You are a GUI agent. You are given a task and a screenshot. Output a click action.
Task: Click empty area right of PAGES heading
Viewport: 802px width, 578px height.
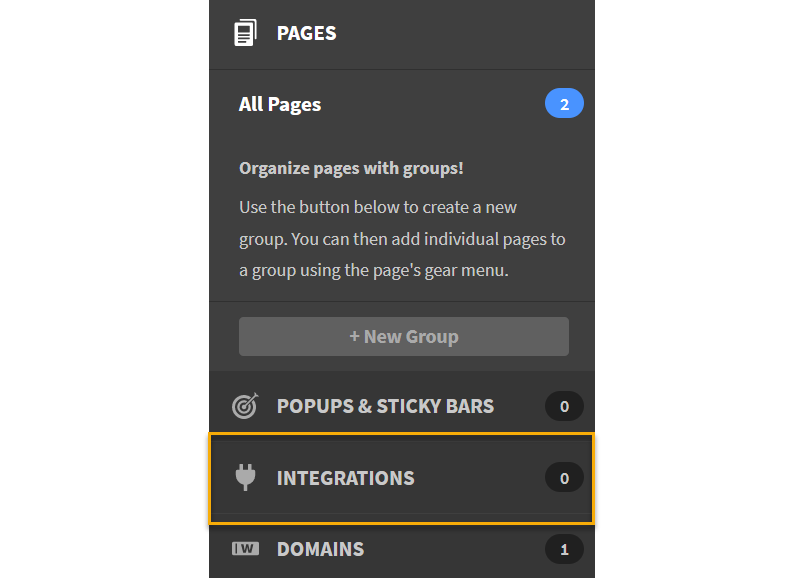460,33
